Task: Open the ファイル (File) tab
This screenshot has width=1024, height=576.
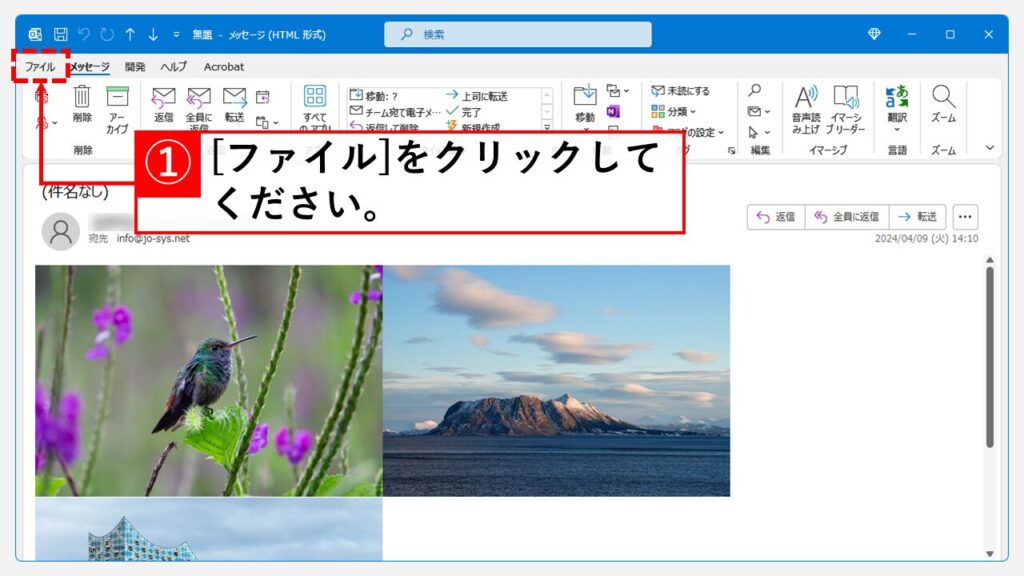Action: click(x=40, y=67)
